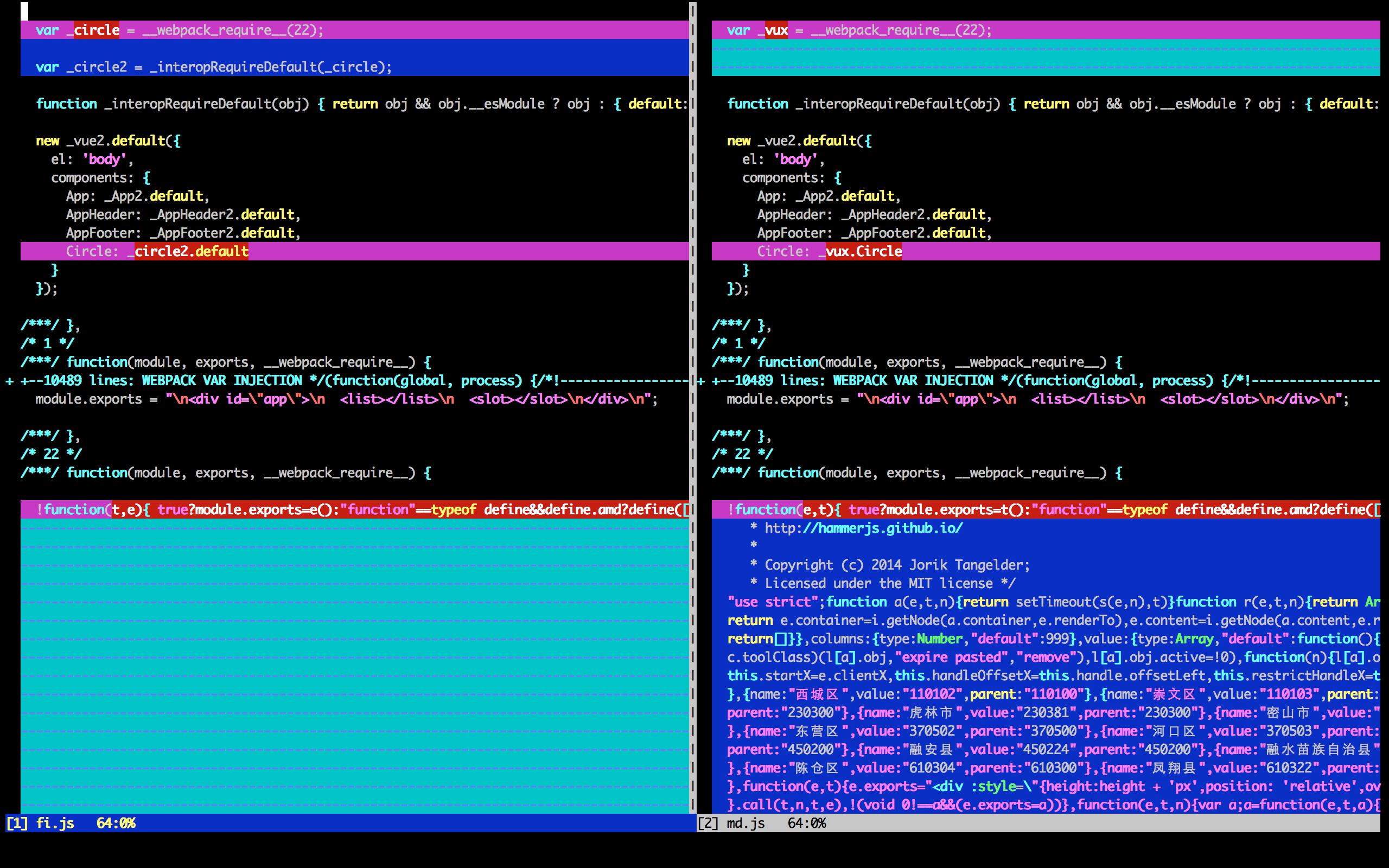The width and height of the screenshot is (1389, 868).
Task: Select the '[2] md.js' status bar label
Action: point(731,823)
